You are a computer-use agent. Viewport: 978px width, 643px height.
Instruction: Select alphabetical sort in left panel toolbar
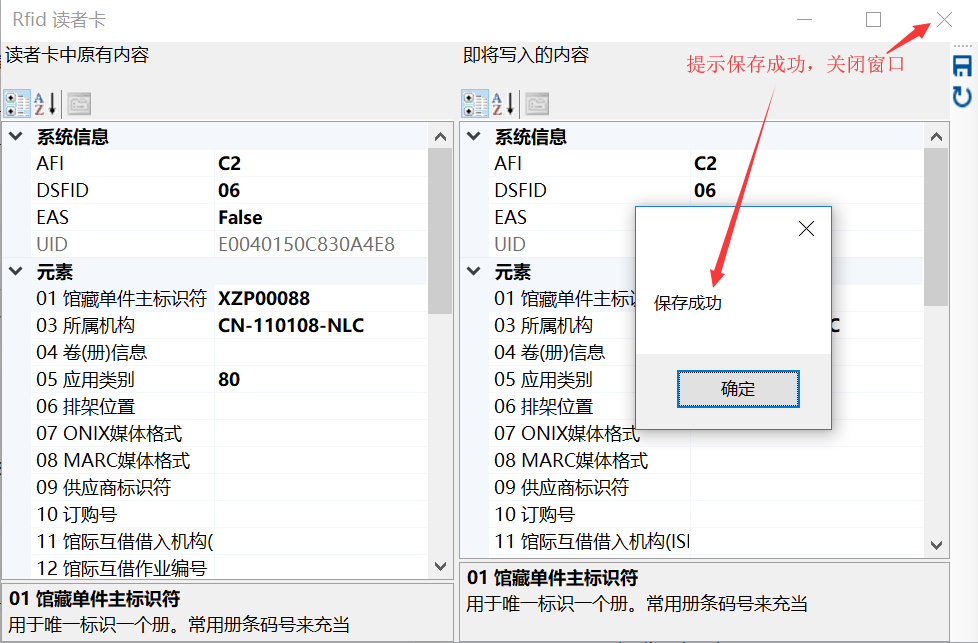click(45, 104)
